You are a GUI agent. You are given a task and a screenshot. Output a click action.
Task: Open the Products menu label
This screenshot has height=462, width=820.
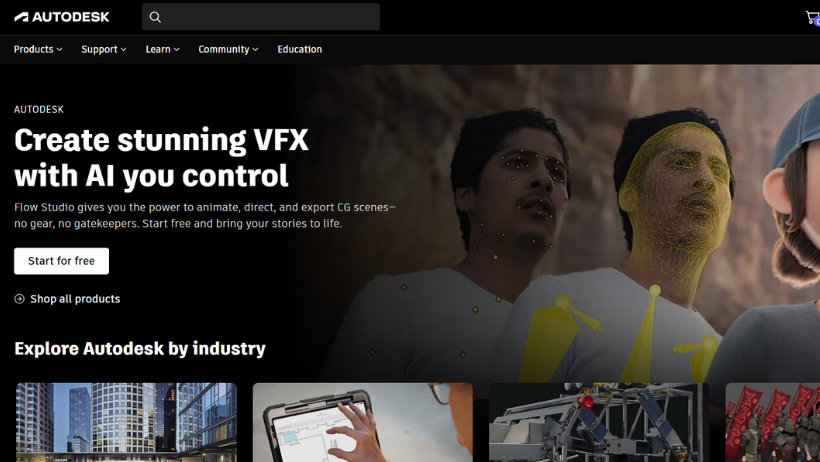coord(33,49)
